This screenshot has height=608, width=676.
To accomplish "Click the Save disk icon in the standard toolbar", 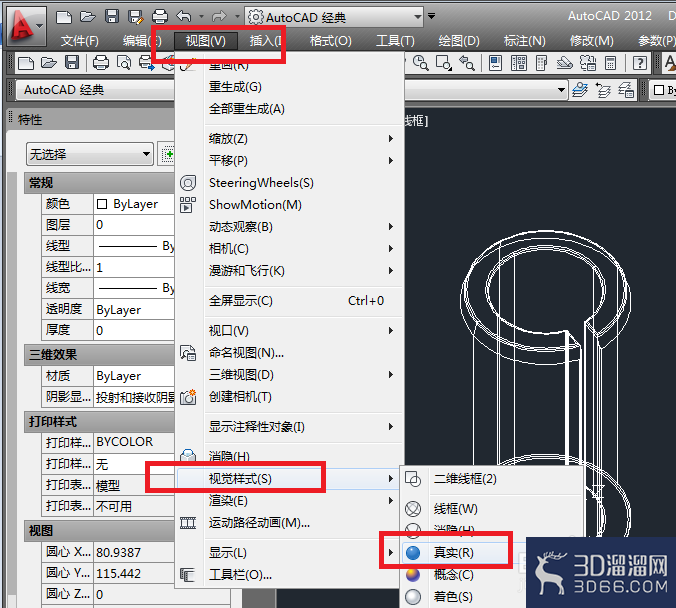I will 72,63.
